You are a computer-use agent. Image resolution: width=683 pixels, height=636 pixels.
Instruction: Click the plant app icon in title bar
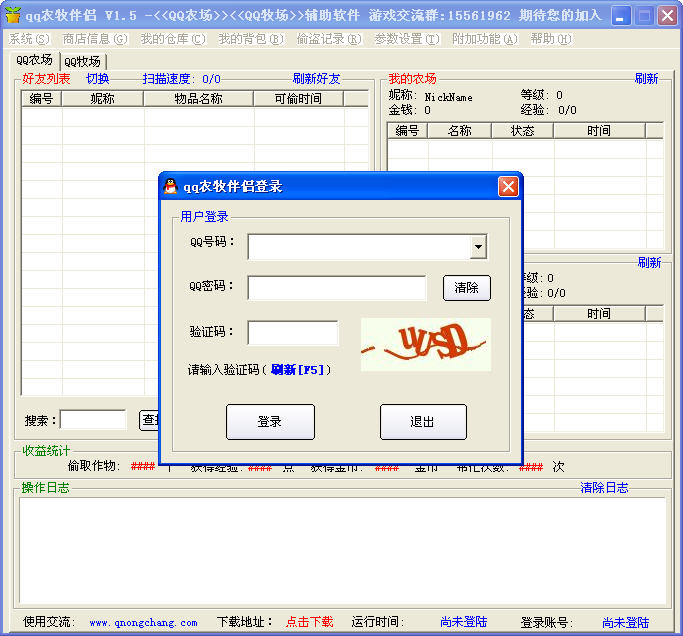(x=13, y=15)
